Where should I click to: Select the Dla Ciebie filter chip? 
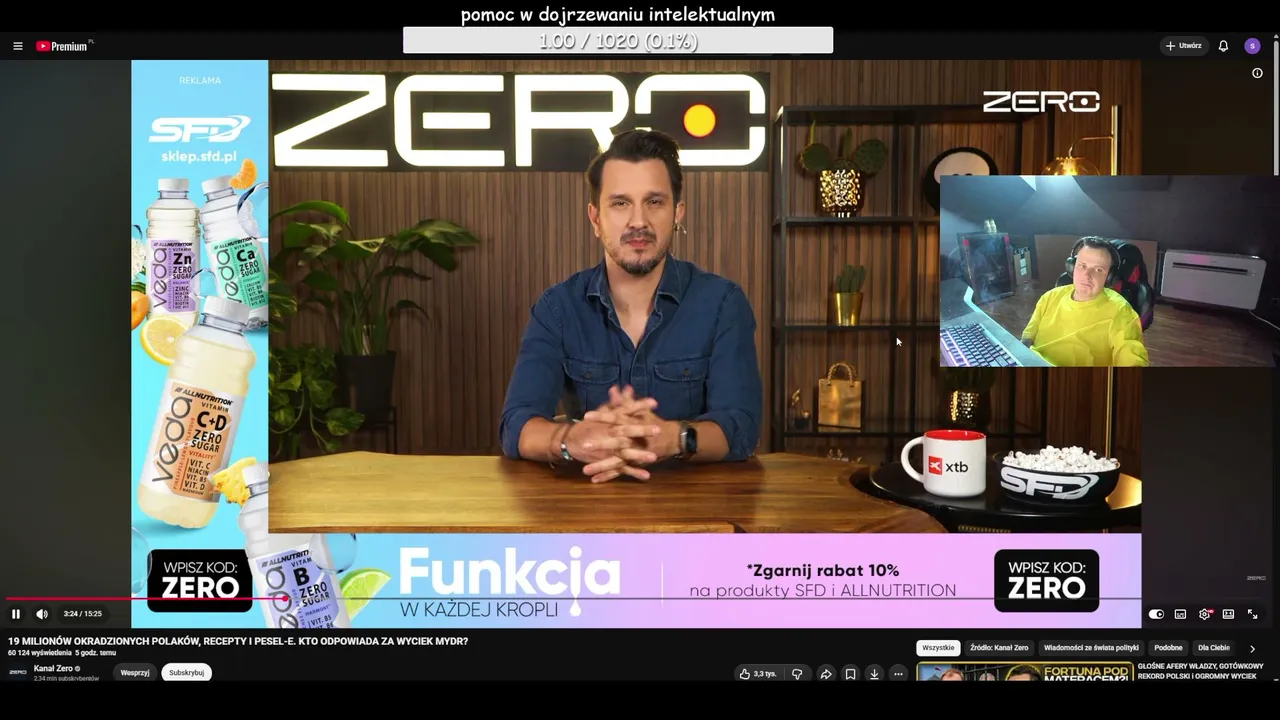point(1214,648)
